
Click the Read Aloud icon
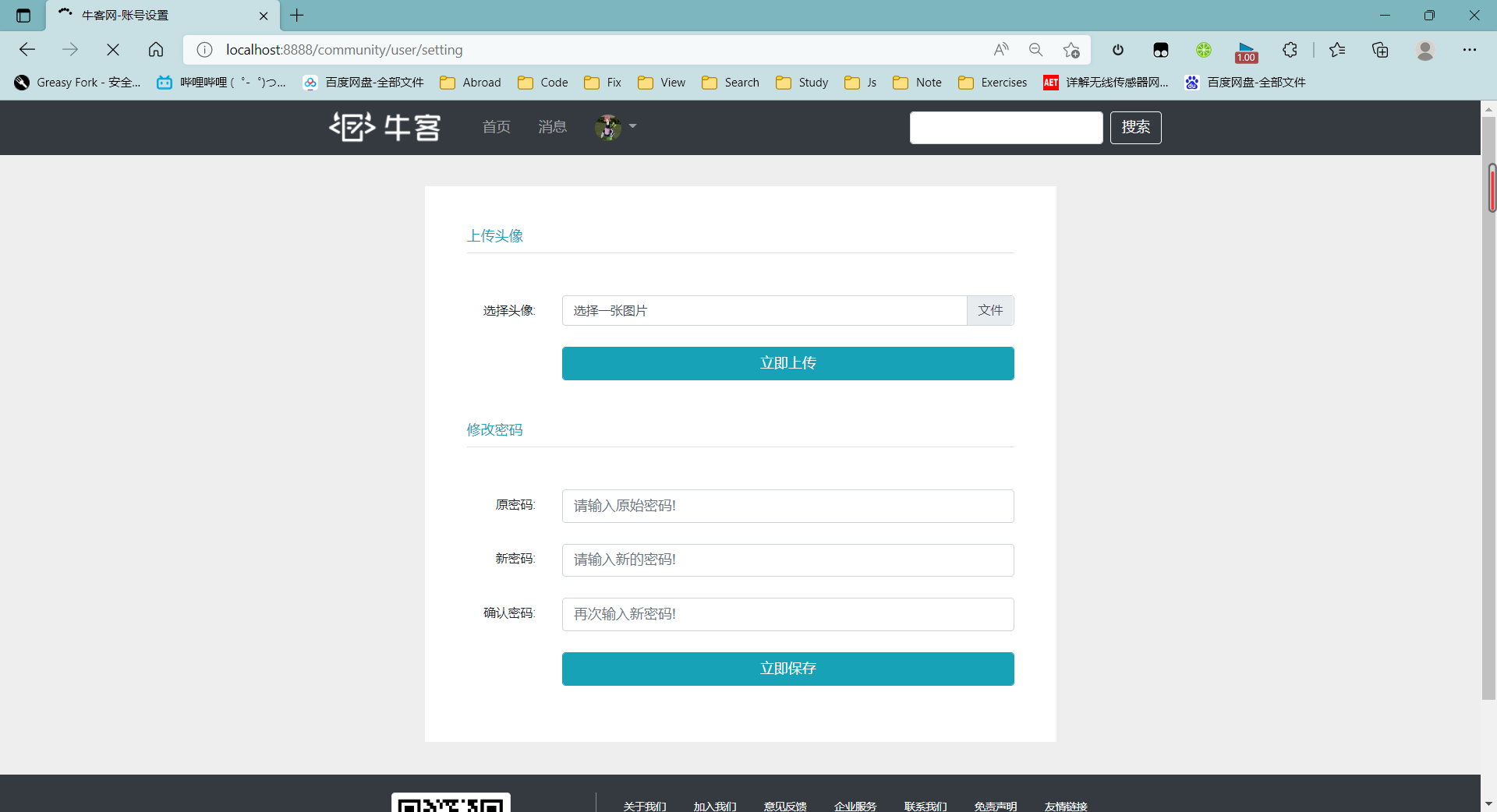point(1001,50)
